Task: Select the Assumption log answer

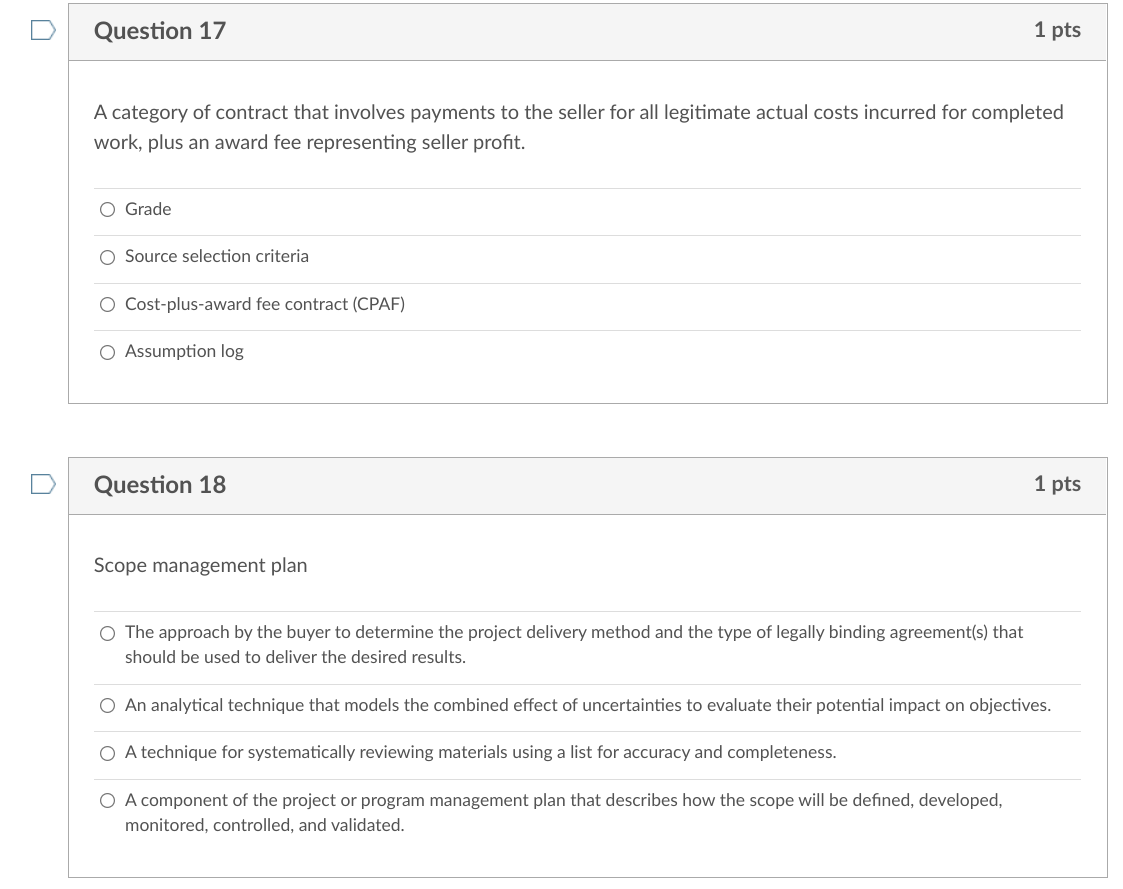Action: point(107,351)
